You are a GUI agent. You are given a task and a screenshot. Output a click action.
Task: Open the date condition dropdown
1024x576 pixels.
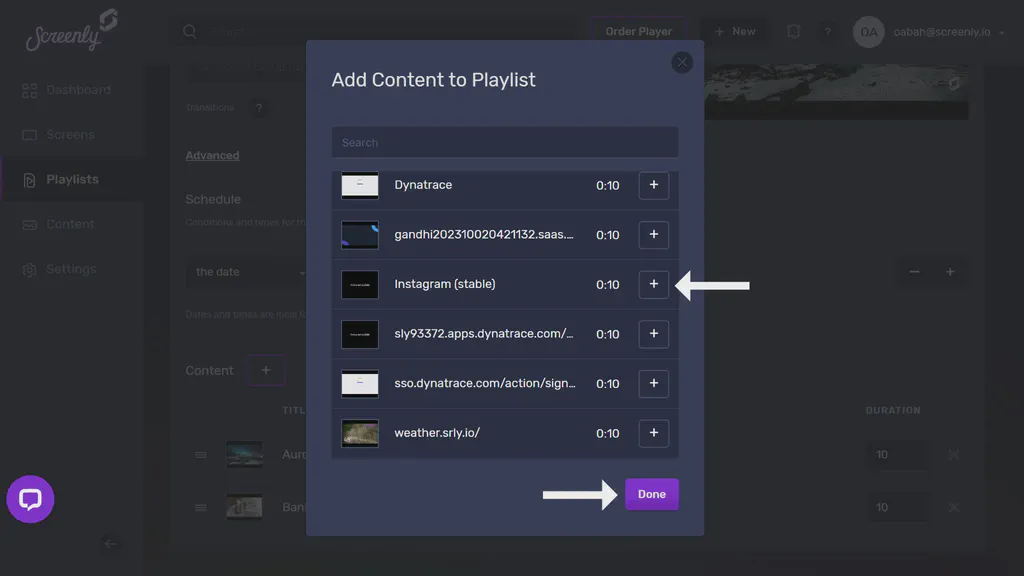(245, 271)
